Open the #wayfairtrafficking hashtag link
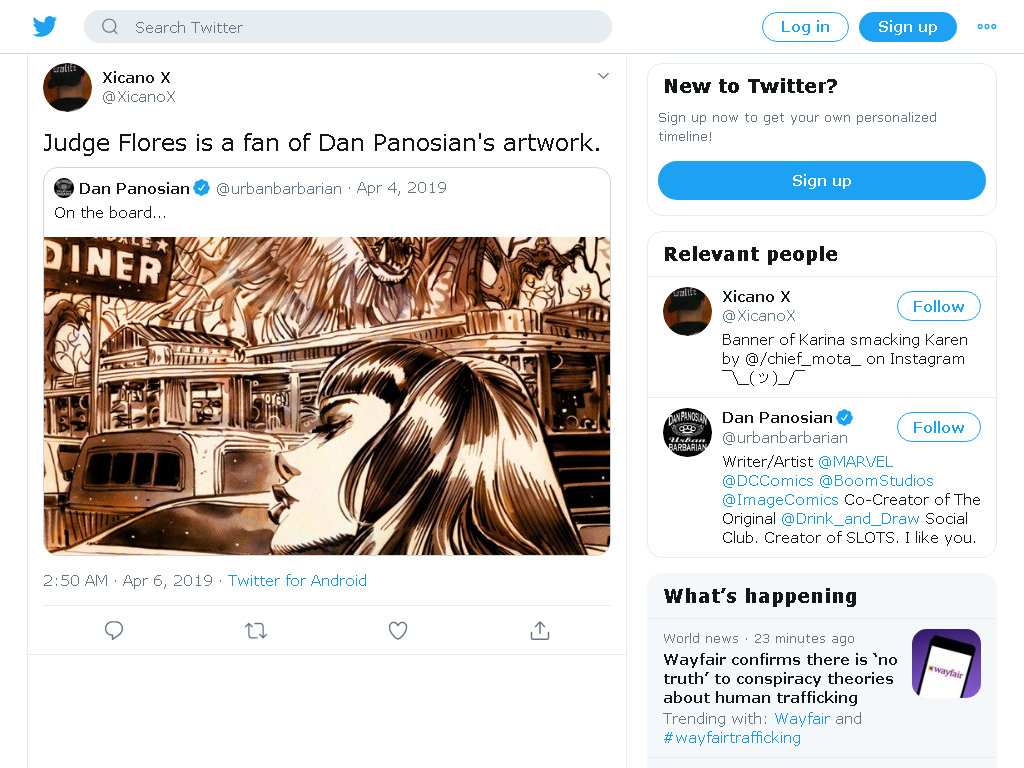1024x768 pixels. pos(732,738)
